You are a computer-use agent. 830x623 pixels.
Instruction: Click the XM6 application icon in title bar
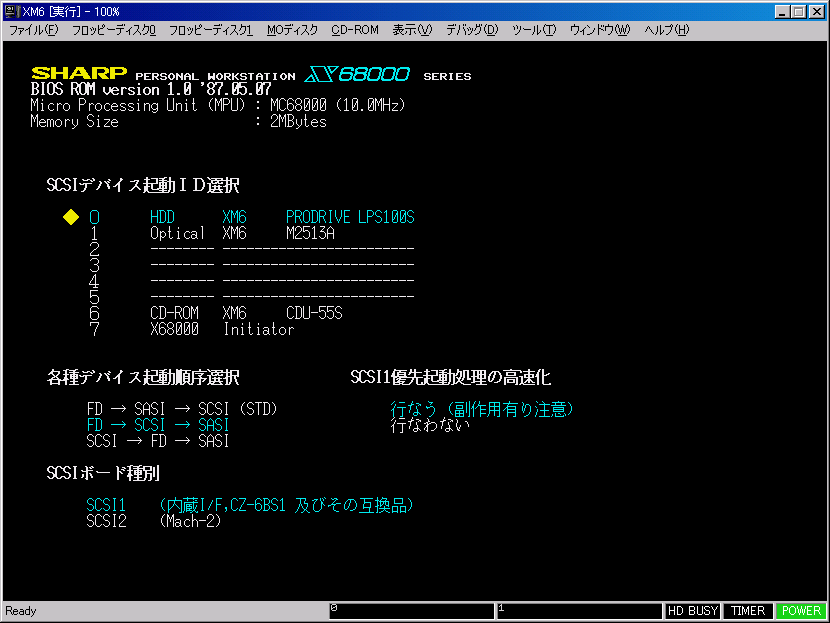[12, 11]
